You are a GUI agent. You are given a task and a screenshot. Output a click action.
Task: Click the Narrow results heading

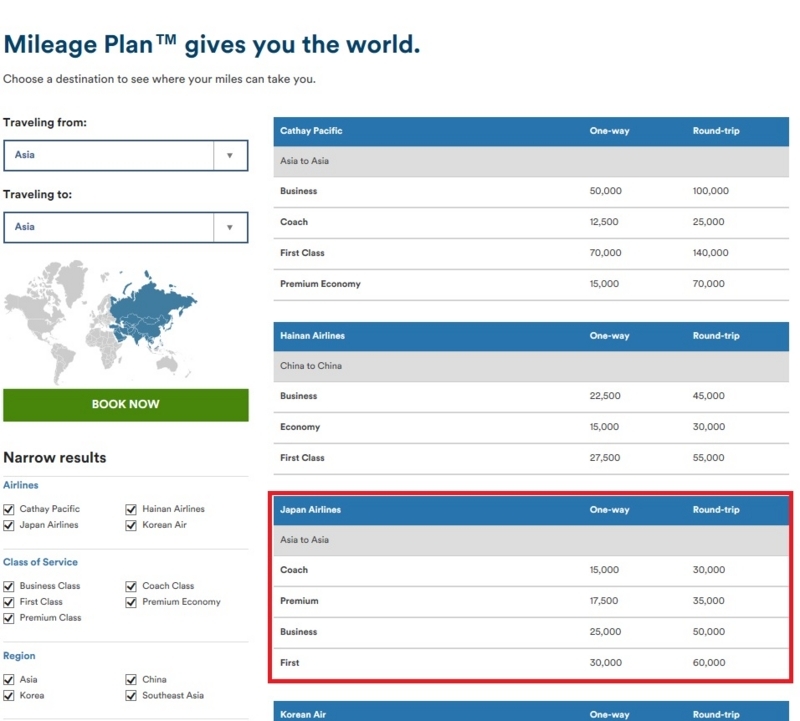tap(55, 458)
